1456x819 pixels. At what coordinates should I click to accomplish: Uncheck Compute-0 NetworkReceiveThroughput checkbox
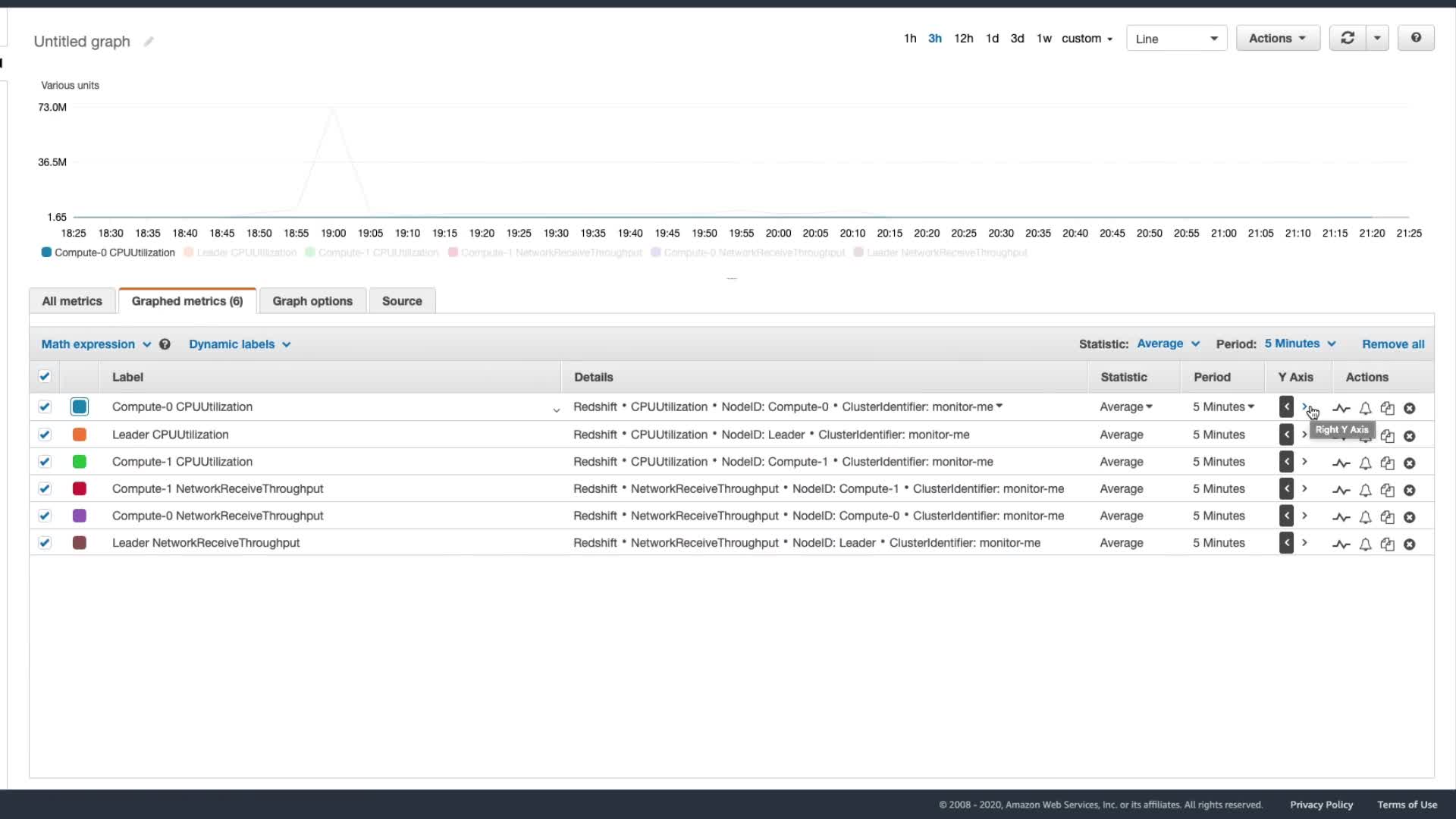point(45,516)
